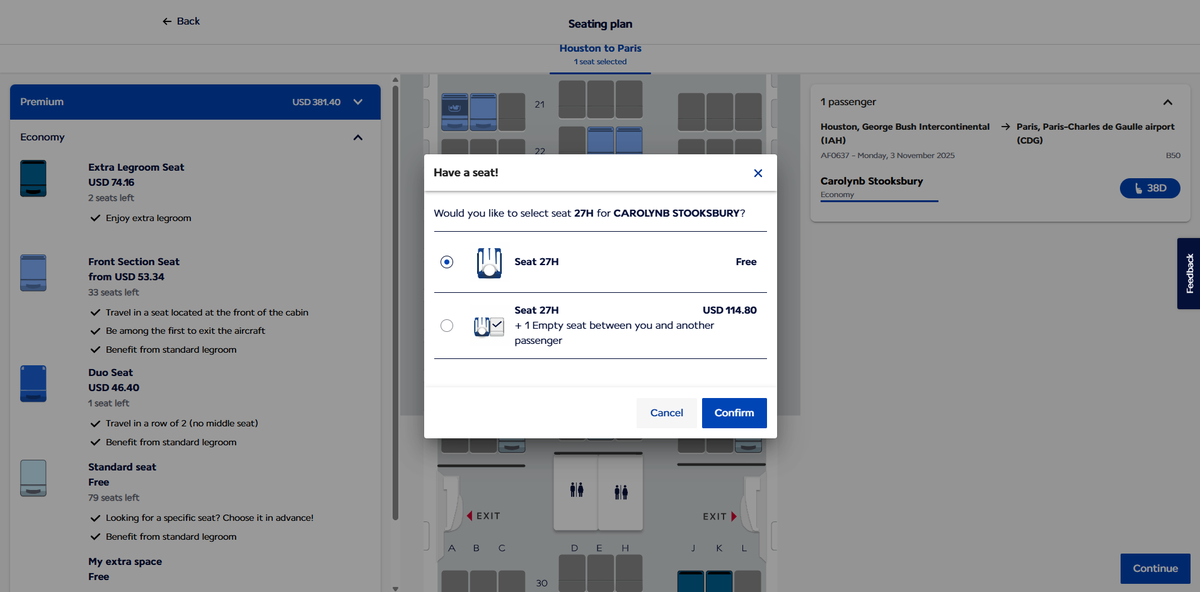Confirm the seat selection

(x=733, y=413)
